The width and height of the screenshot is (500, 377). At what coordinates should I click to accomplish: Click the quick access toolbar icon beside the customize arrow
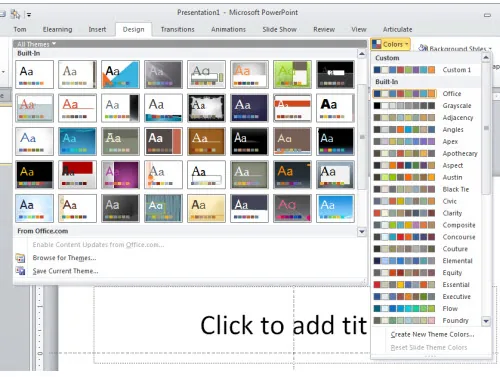click(15, 14)
